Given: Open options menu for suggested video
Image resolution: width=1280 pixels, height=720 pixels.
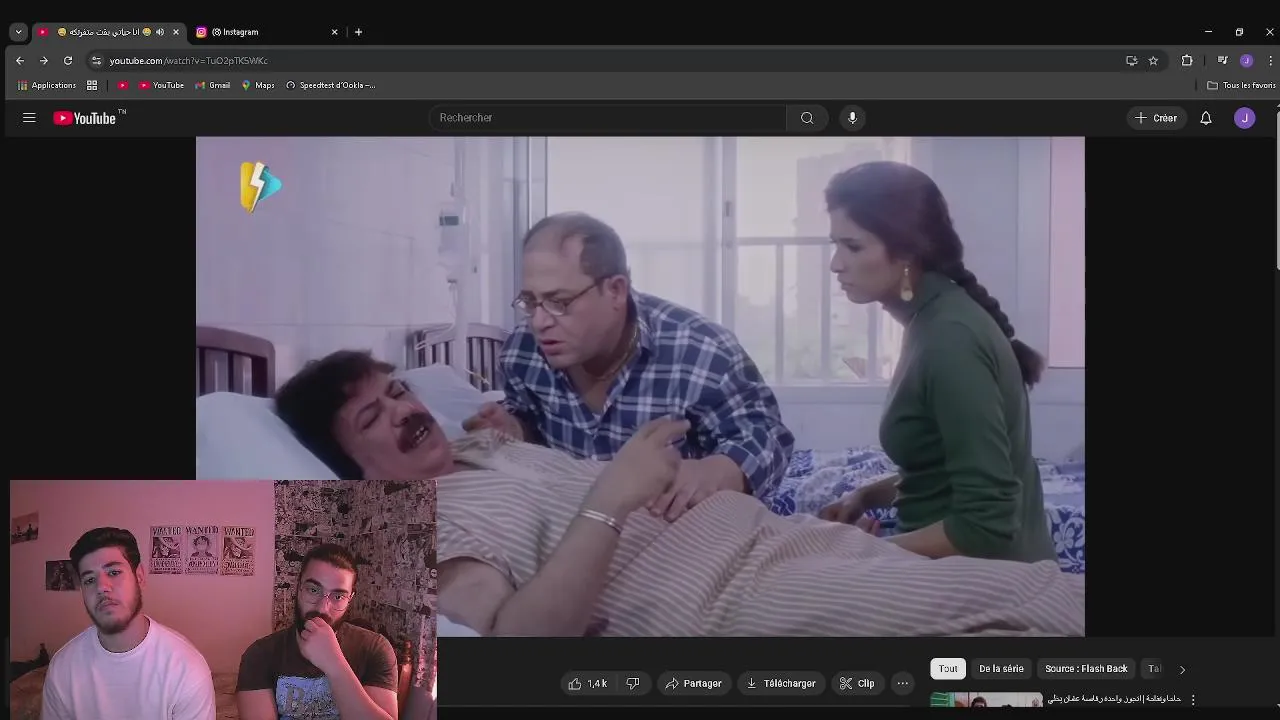Looking at the screenshot, I should click(x=1193, y=700).
